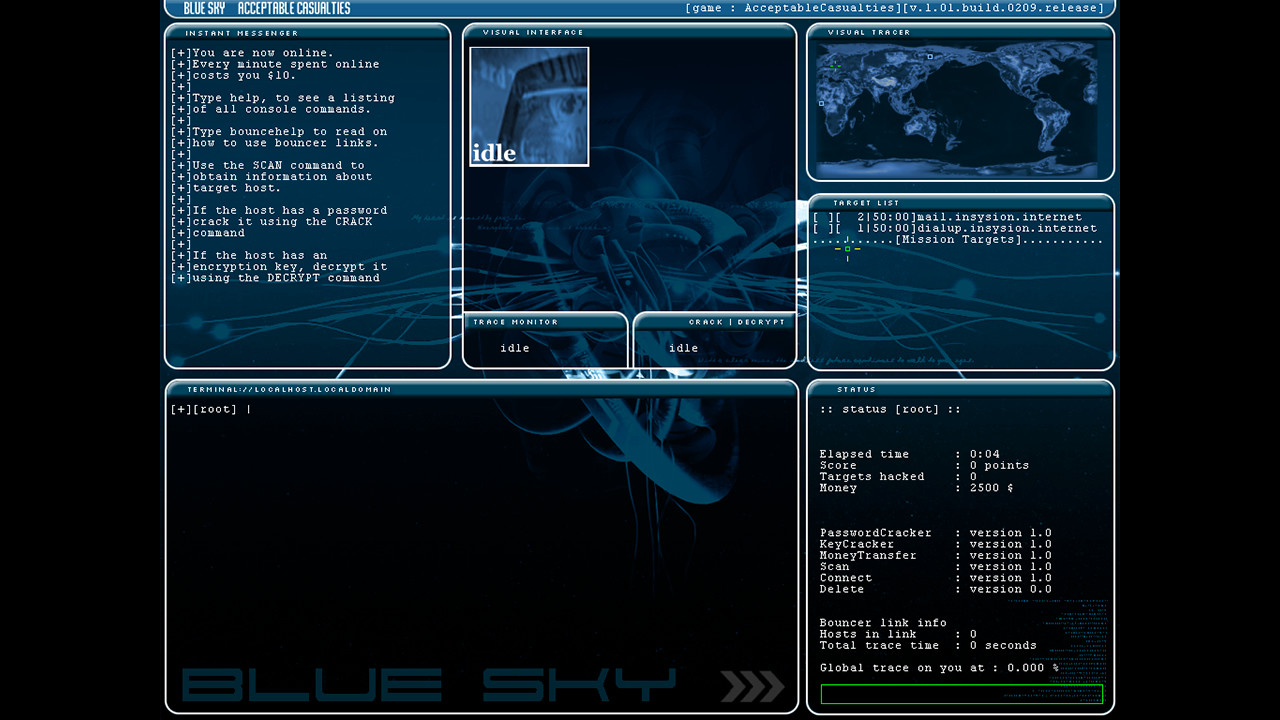
Task: Toggle the checkbox beside mail.insysion.internet
Action: [x=821, y=216]
